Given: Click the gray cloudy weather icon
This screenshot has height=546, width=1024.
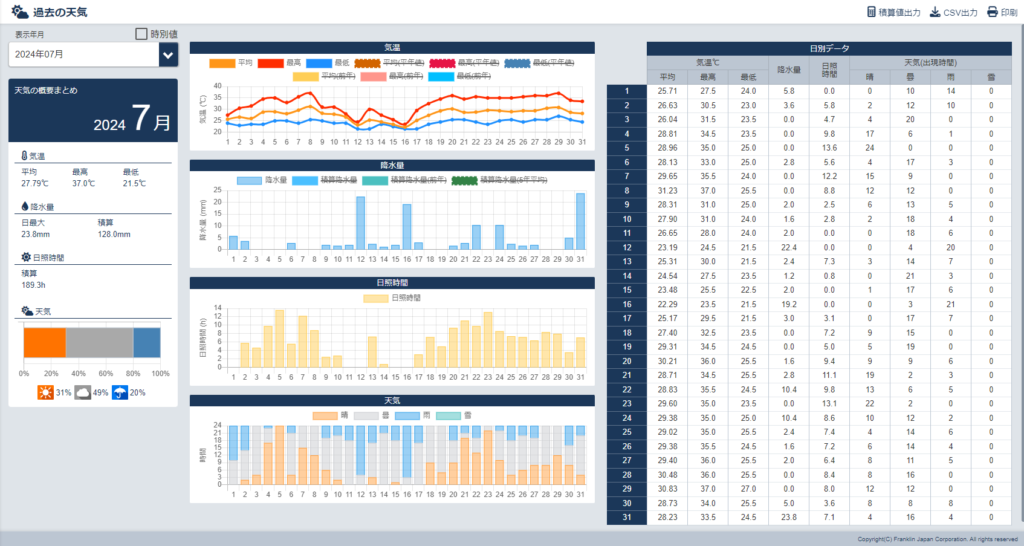Looking at the screenshot, I should pos(83,392).
